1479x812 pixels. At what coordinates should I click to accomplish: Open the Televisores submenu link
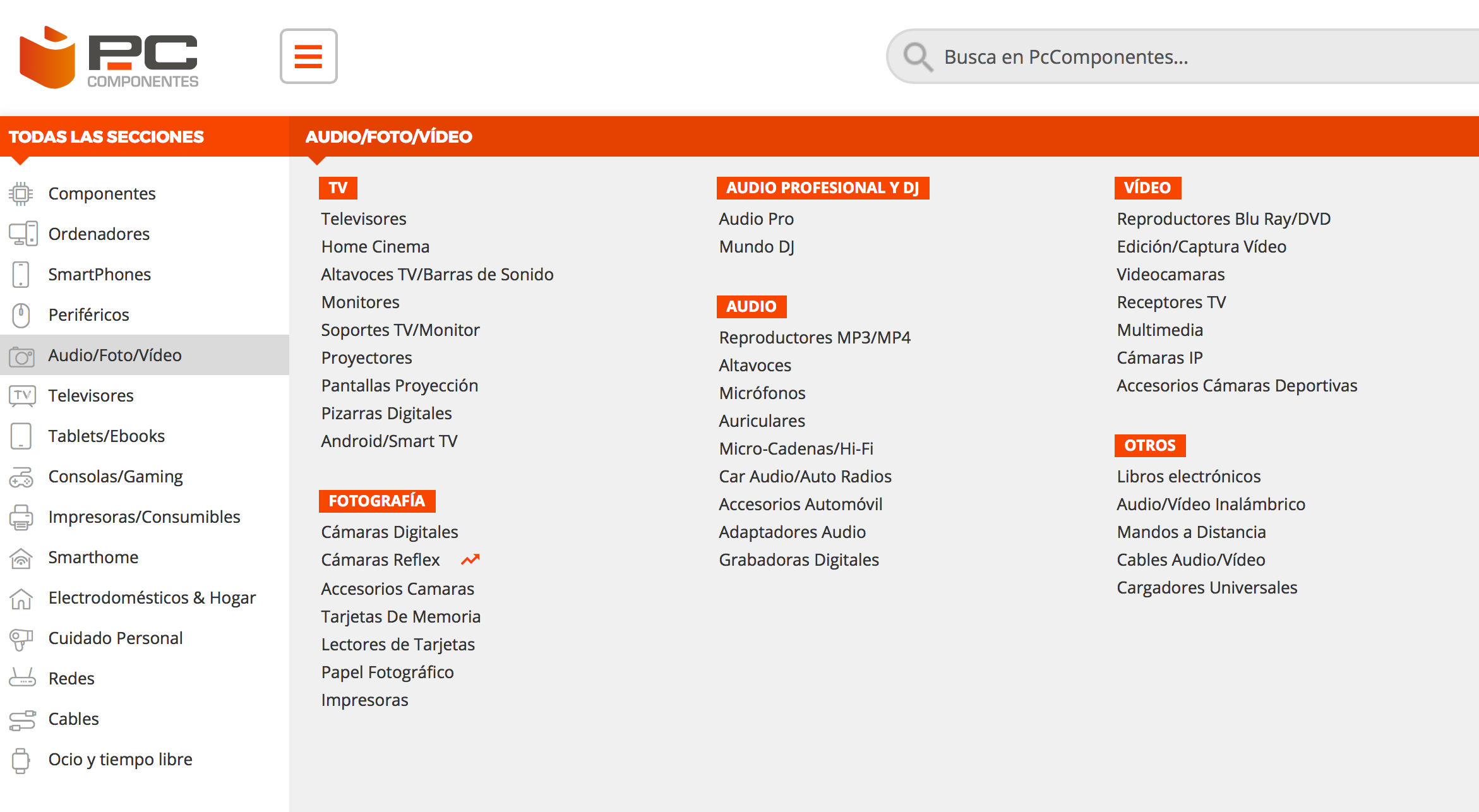363,218
